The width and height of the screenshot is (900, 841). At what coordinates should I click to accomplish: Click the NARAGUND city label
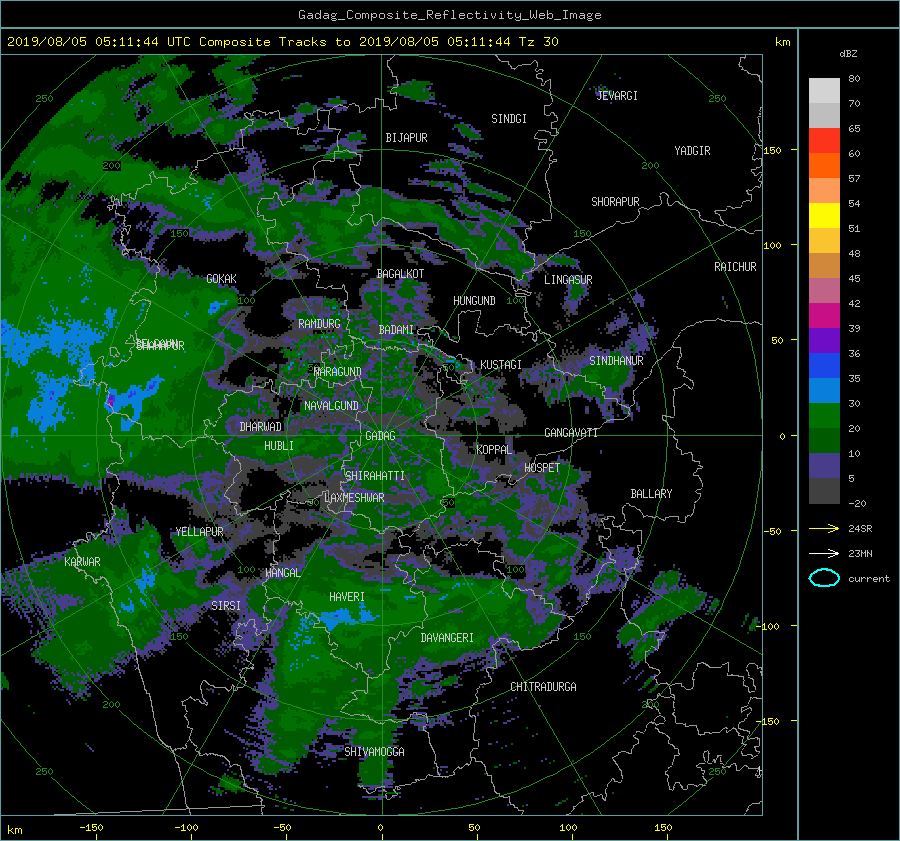pos(338,372)
